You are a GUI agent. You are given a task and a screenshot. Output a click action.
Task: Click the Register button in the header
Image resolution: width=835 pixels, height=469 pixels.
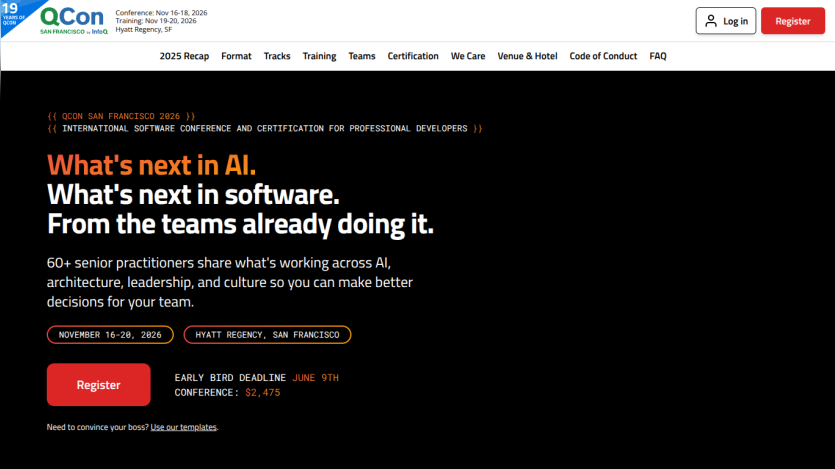click(x=792, y=21)
